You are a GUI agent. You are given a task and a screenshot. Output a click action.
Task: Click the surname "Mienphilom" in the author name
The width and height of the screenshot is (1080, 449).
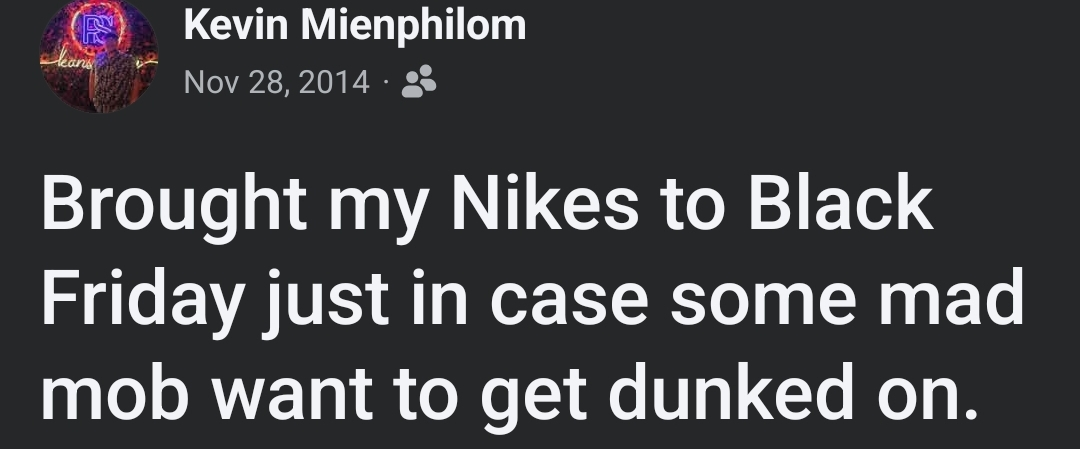tap(413, 24)
